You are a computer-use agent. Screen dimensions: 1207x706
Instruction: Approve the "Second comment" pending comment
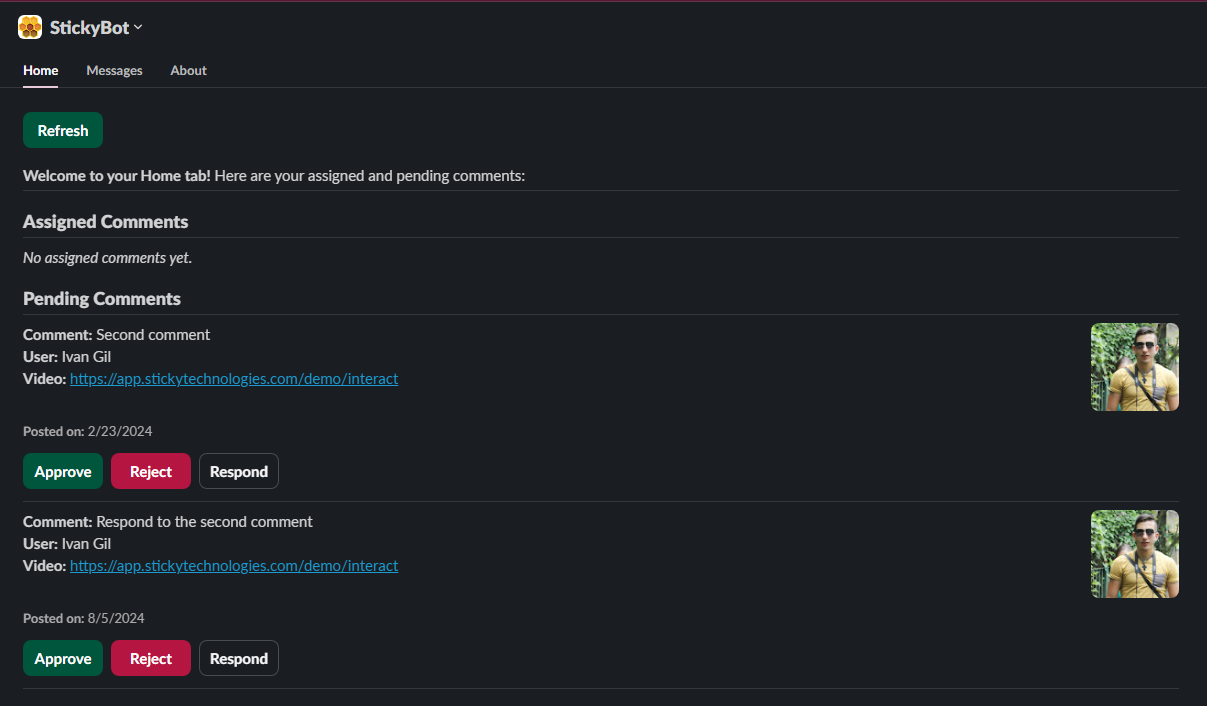pyautogui.click(x=63, y=472)
